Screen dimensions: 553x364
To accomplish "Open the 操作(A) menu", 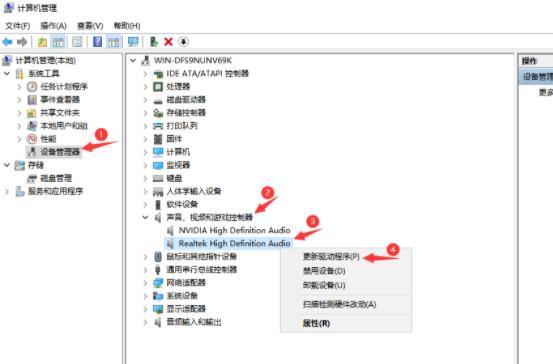I will [53, 26].
